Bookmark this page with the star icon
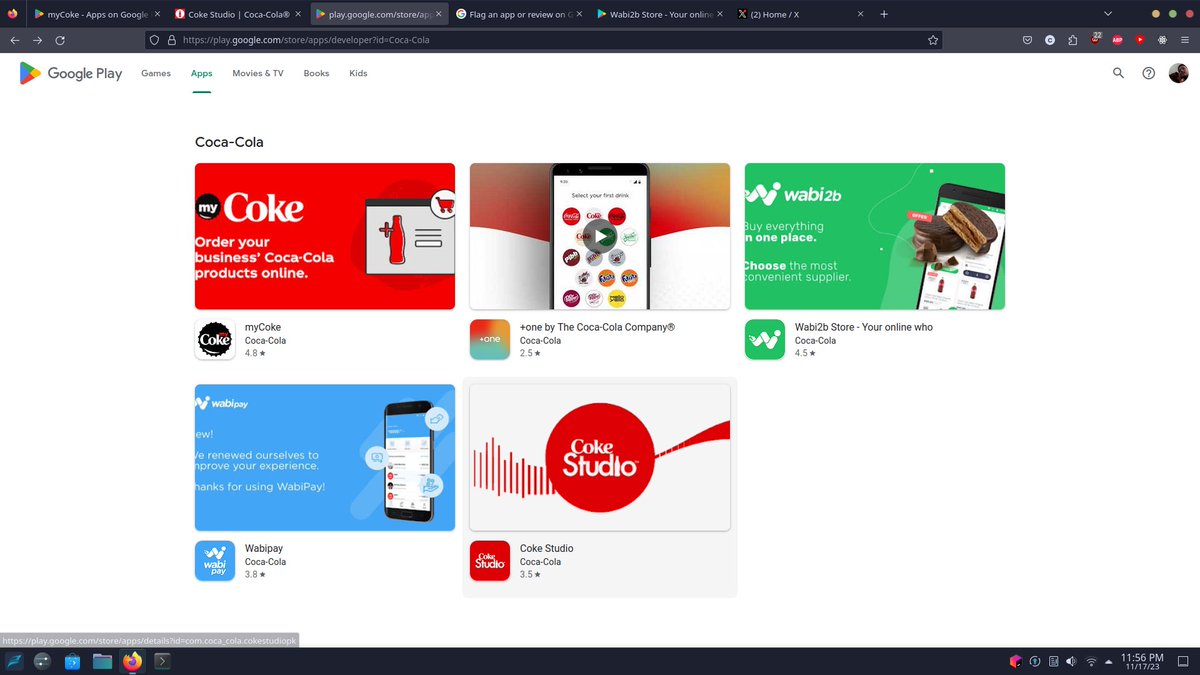The height and width of the screenshot is (675, 1200). coord(933,40)
